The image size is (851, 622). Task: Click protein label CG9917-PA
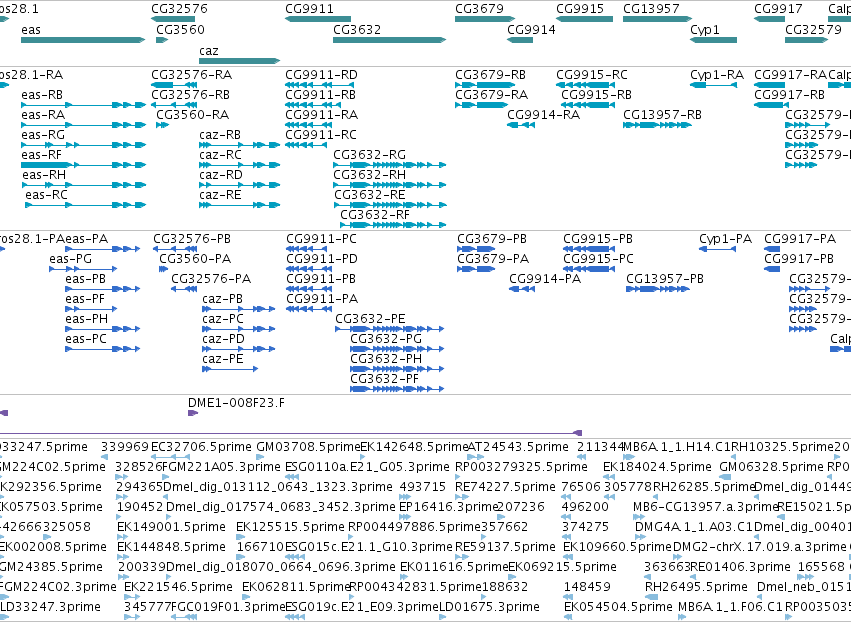pos(800,239)
